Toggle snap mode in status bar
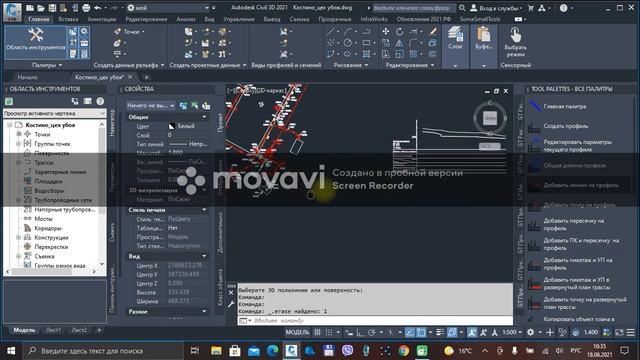This screenshot has width=640, height=360. (329, 332)
